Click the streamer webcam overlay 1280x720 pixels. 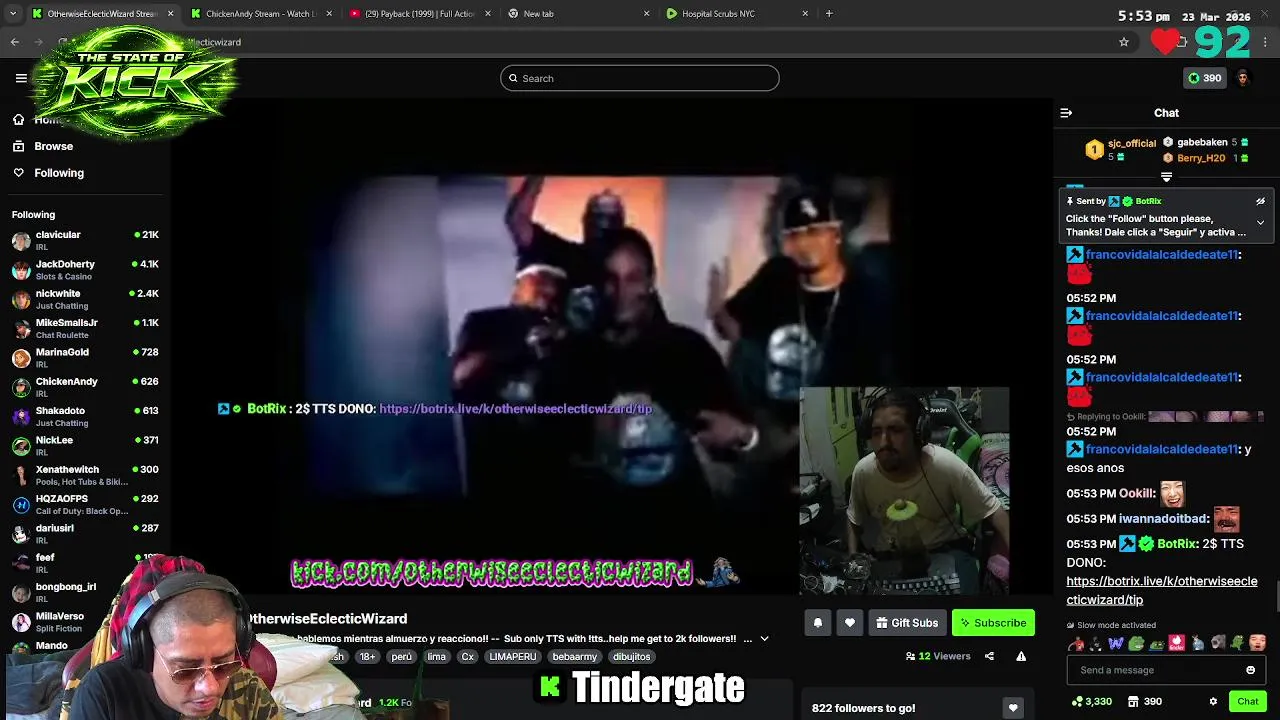point(904,490)
